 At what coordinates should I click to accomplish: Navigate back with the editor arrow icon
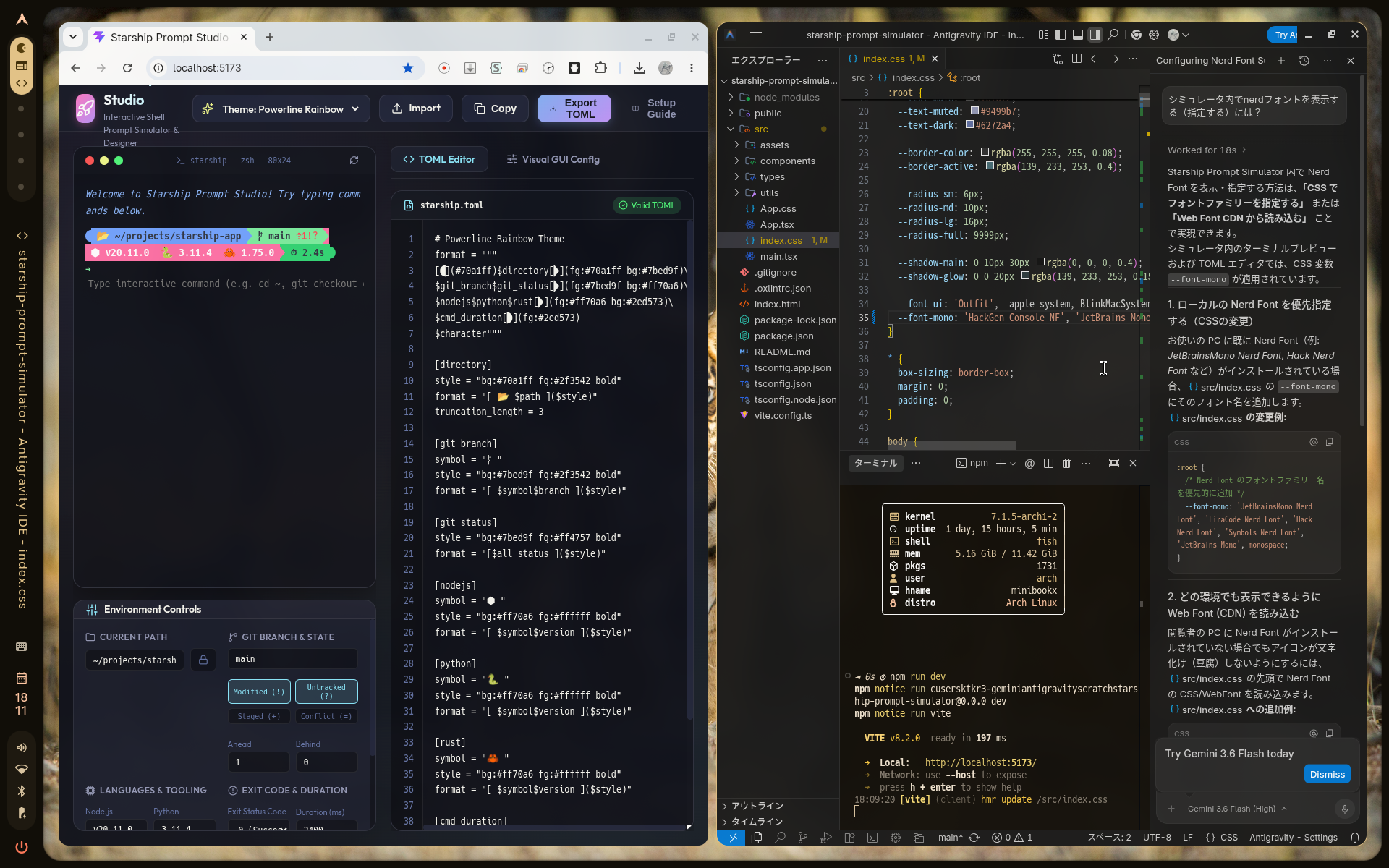[x=1095, y=59]
